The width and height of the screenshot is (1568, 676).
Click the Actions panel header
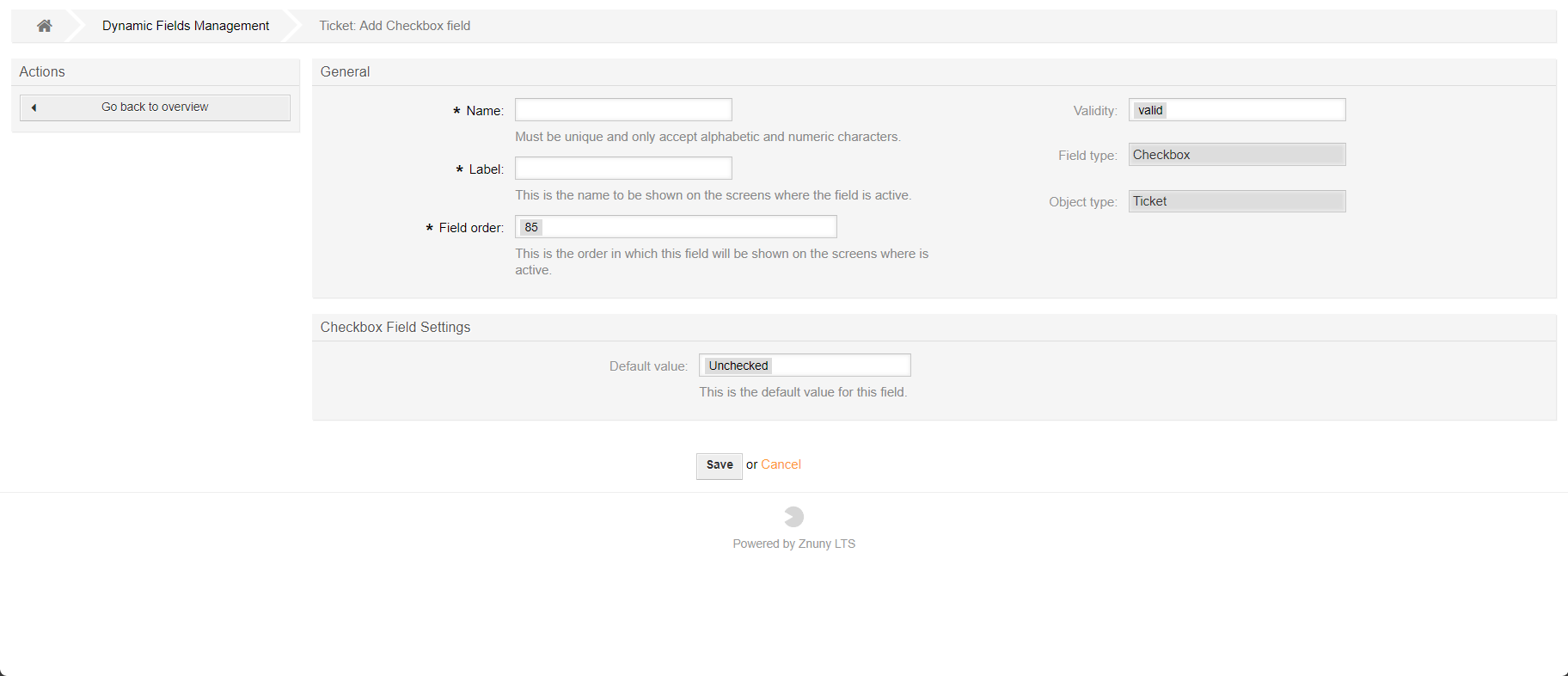coord(42,71)
